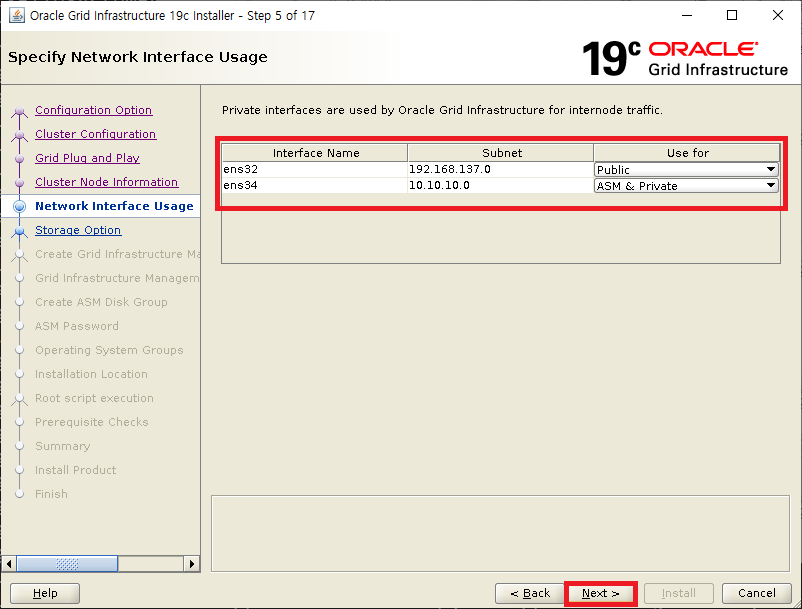Select the 192.168.137.0 subnet cell
Viewport: 802px width, 609px height.
501,169
